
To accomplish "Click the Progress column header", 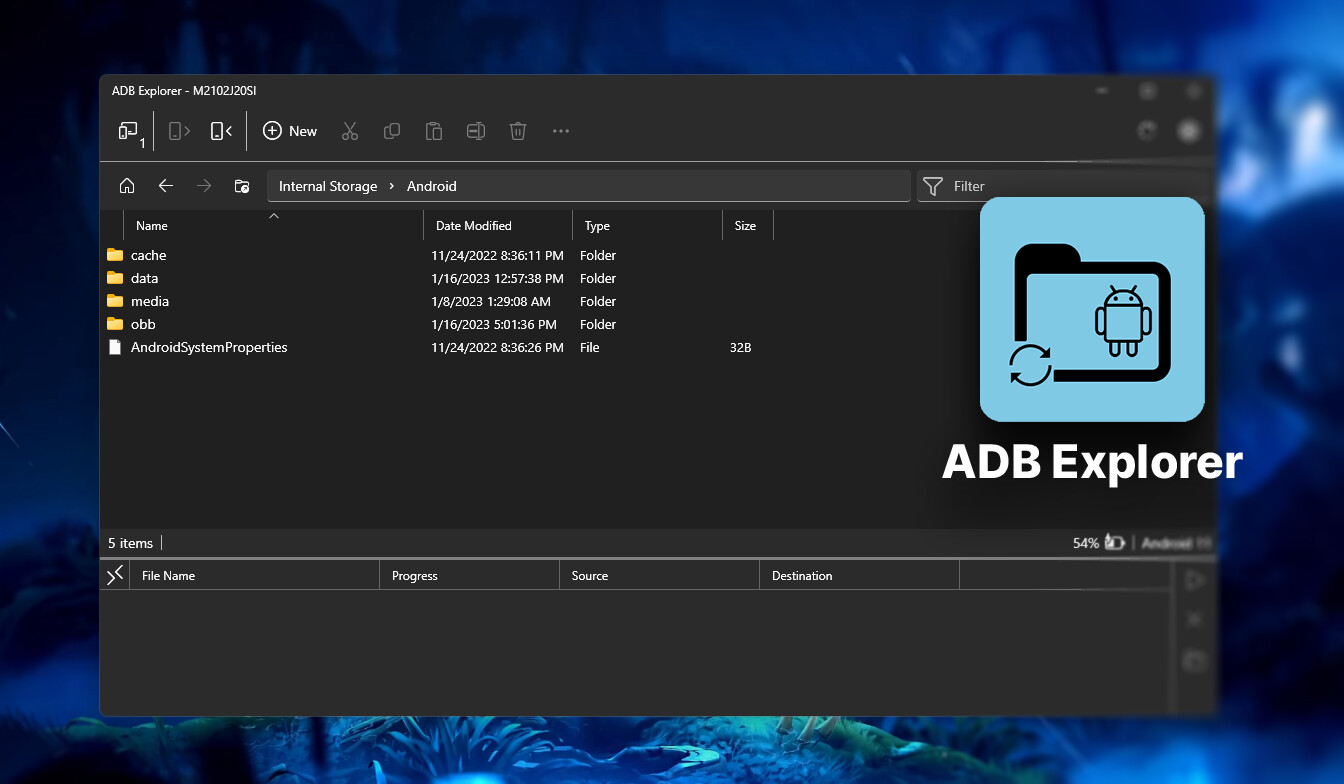I will pyautogui.click(x=415, y=576).
